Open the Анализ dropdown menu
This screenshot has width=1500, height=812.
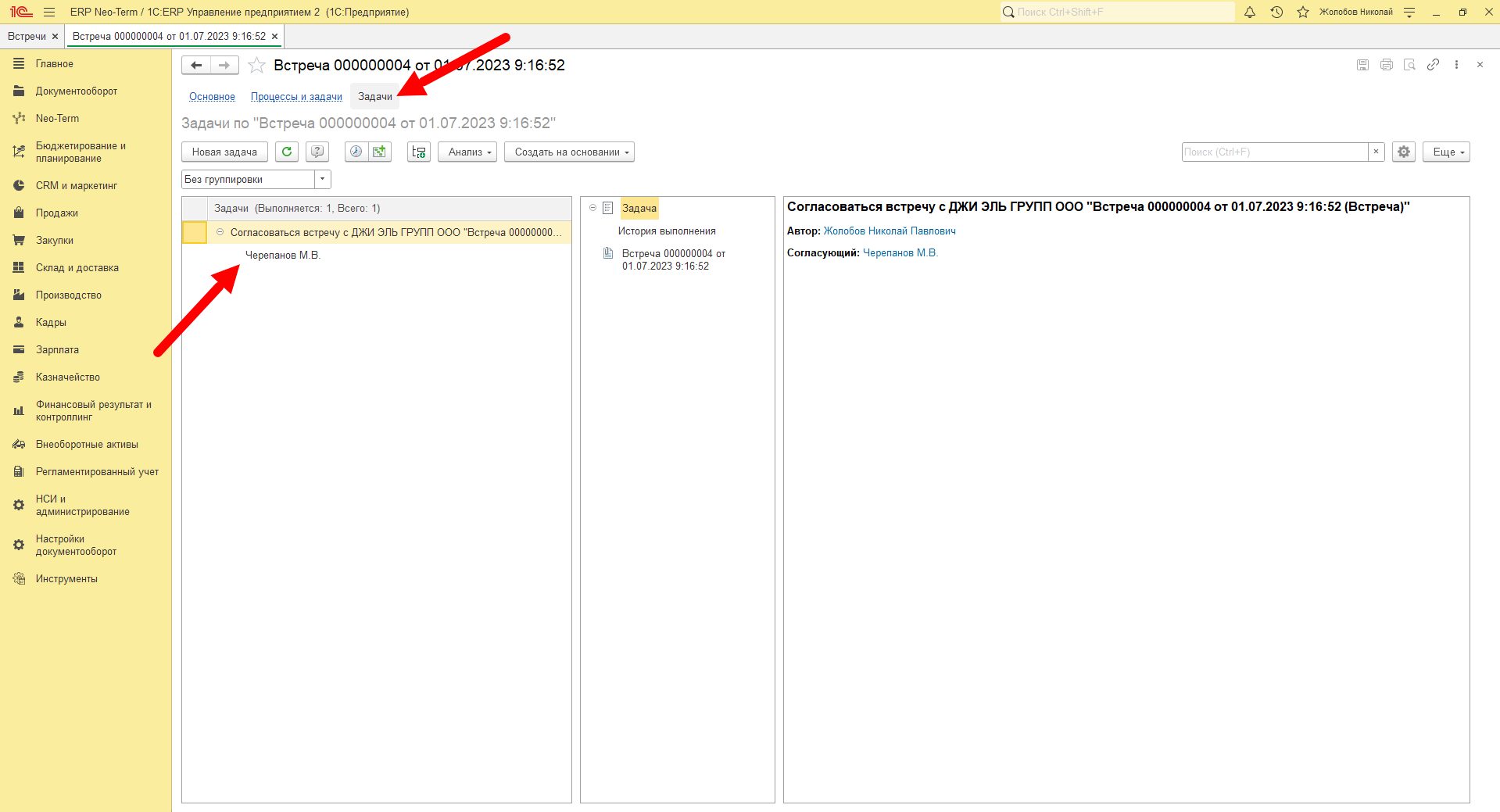pyautogui.click(x=467, y=152)
